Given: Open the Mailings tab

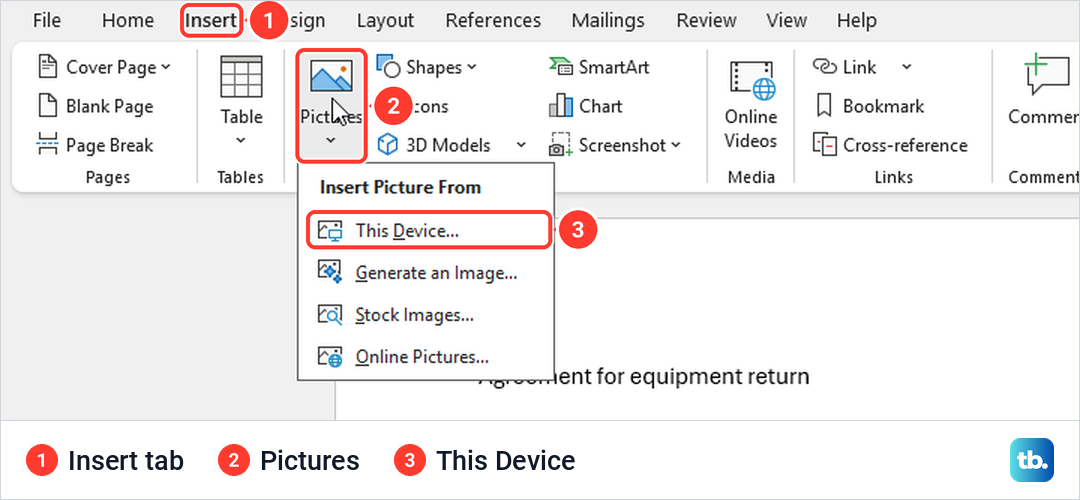Looking at the screenshot, I should tap(608, 21).
